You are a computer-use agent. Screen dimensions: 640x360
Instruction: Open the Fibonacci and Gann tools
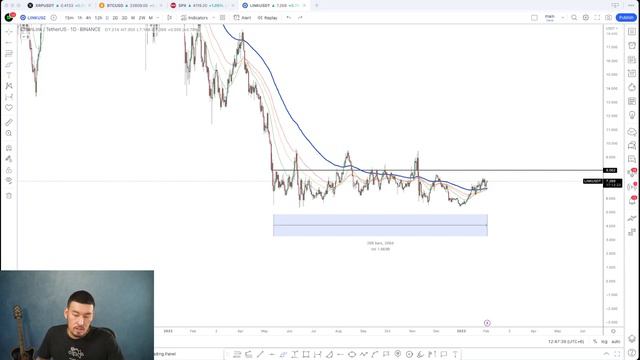9,54
